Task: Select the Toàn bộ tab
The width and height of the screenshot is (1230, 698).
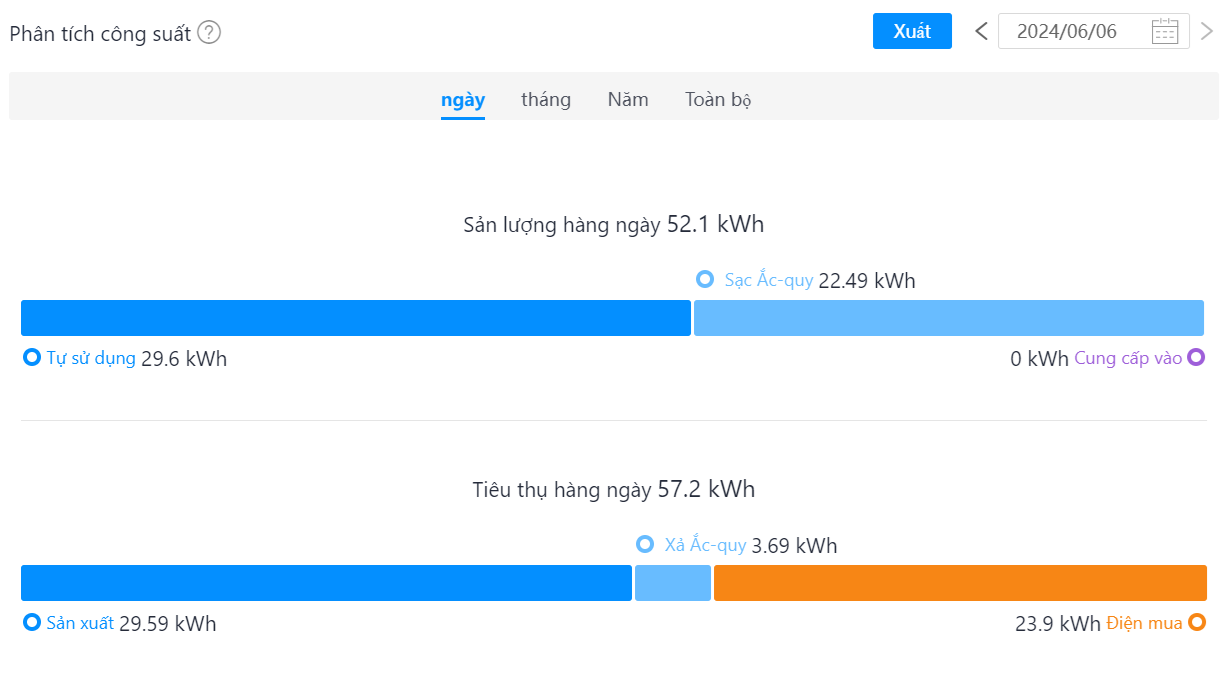Action: 718,100
